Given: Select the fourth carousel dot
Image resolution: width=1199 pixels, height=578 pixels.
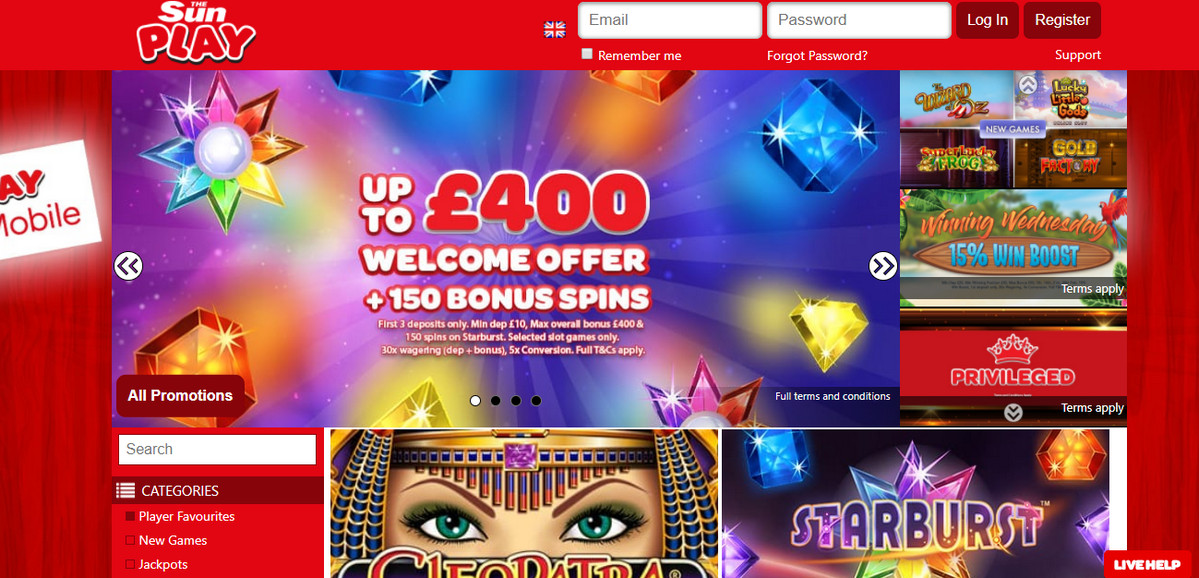Looking at the screenshot, I should (536, 401).
